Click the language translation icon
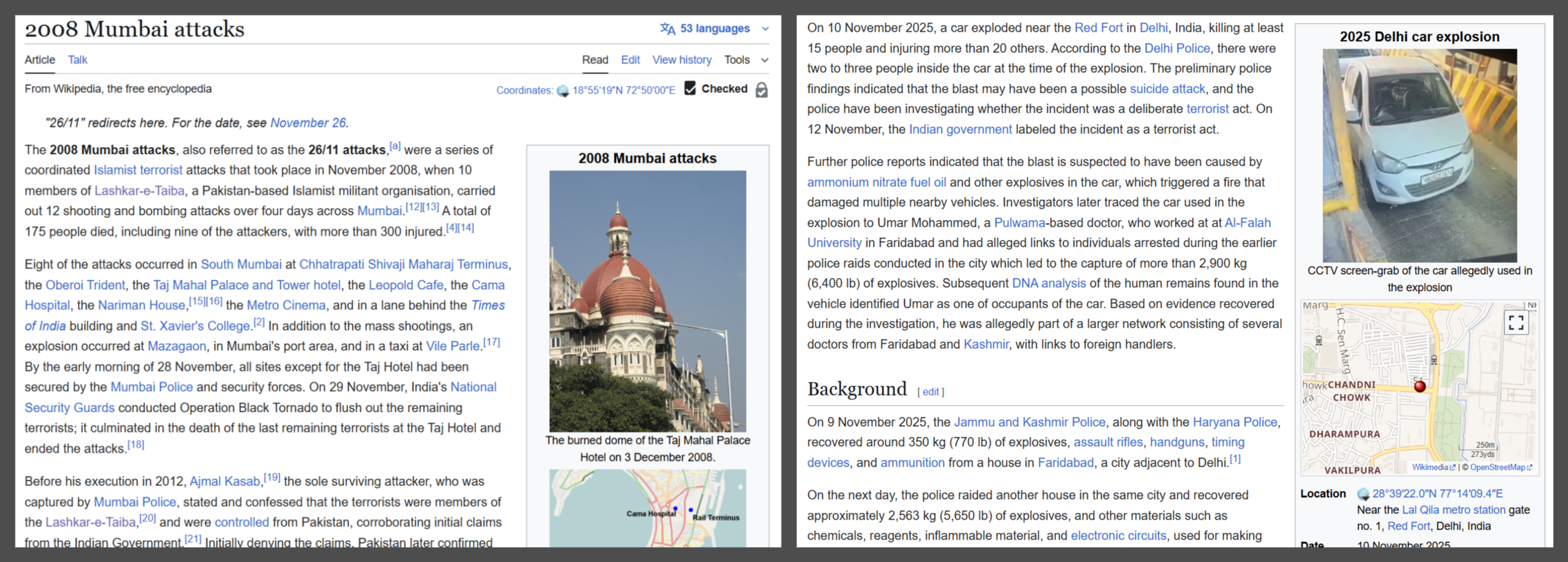 tap(668, 29)
